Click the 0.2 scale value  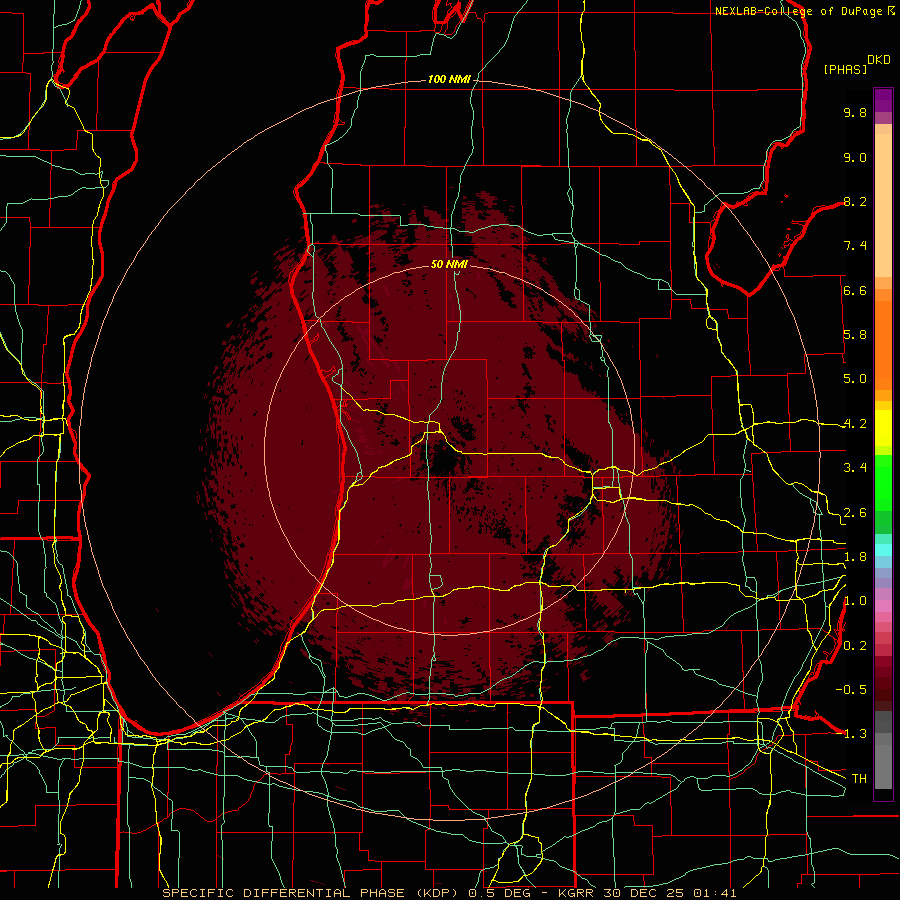[x=855, y=646]
